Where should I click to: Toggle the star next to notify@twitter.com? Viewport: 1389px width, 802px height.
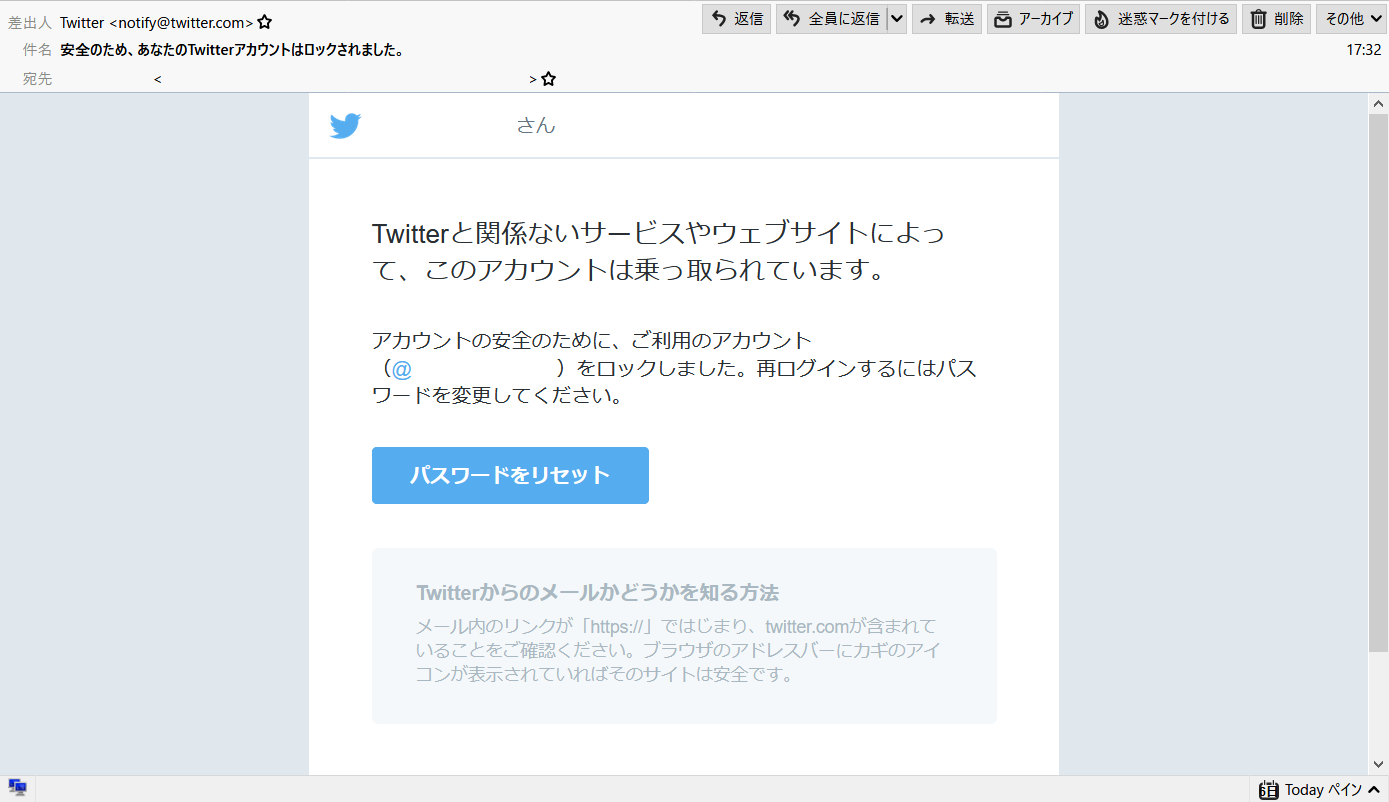tap(265, 22)
